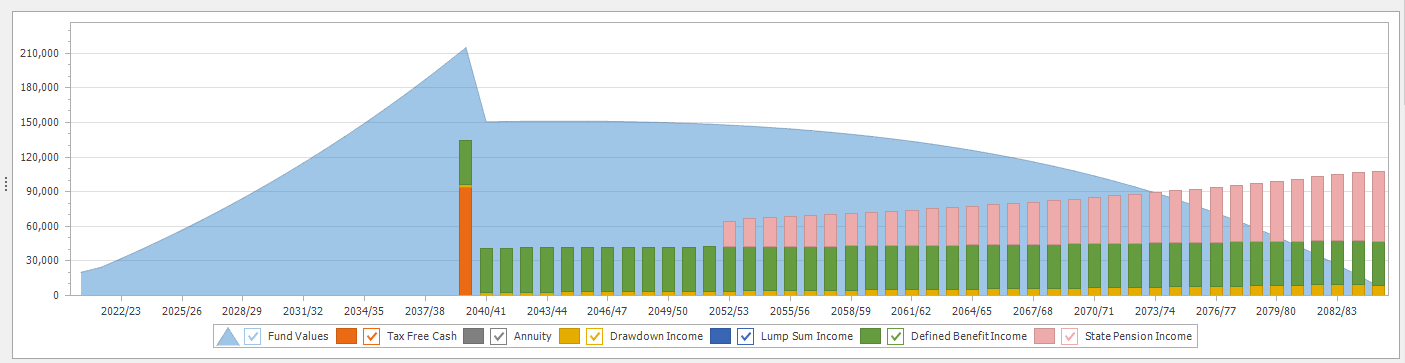Toggle the Lump Sum Income checkbox

click(745, 336)
